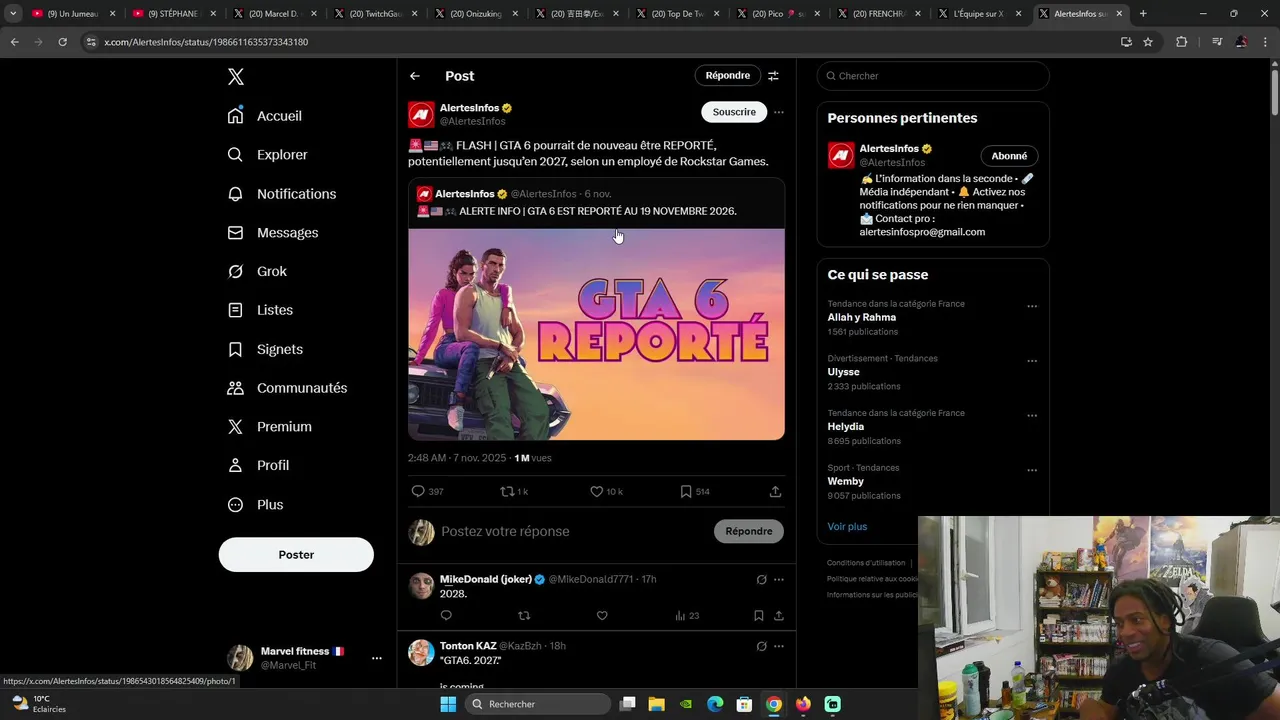
Task: Bookmark MikeDonald's comment
Action: pyautogui.click(x=759, y=616)
